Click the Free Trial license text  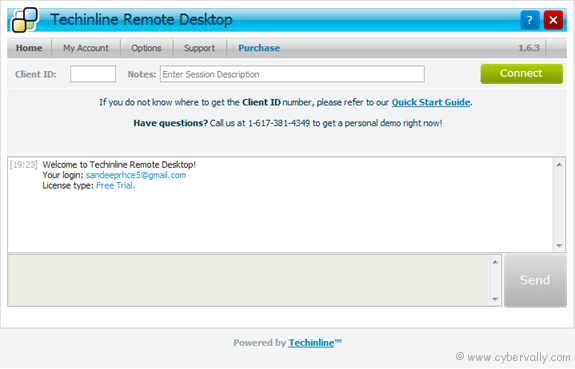click(x=116, y=186)
